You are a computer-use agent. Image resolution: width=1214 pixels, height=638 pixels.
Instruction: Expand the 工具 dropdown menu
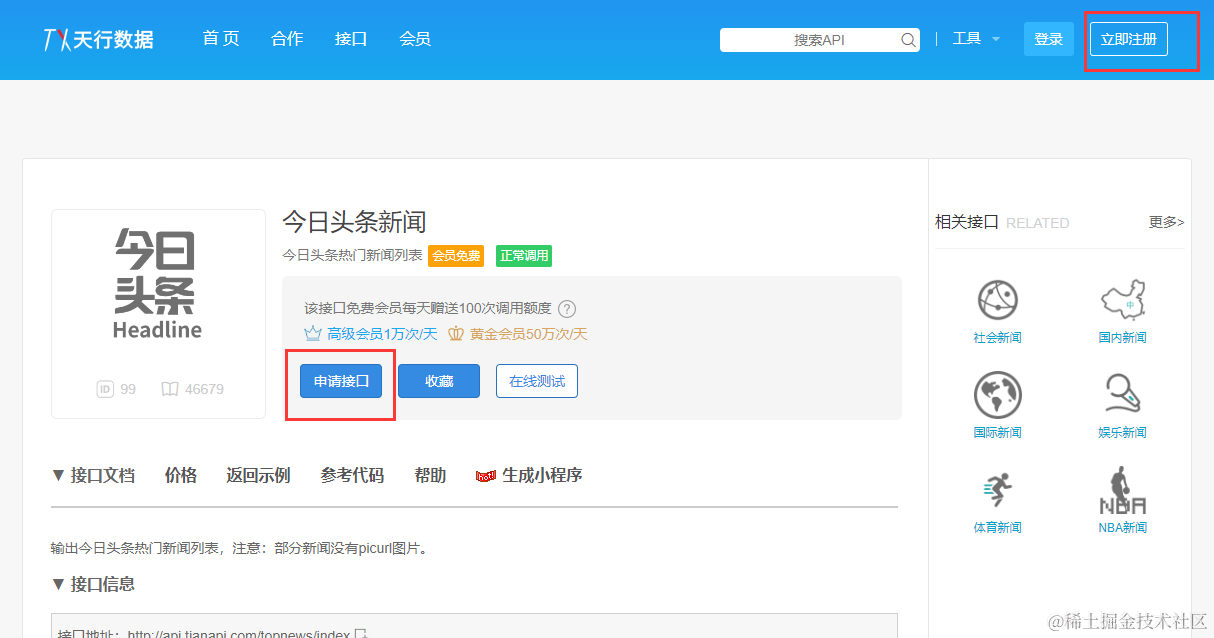[976, 39]
